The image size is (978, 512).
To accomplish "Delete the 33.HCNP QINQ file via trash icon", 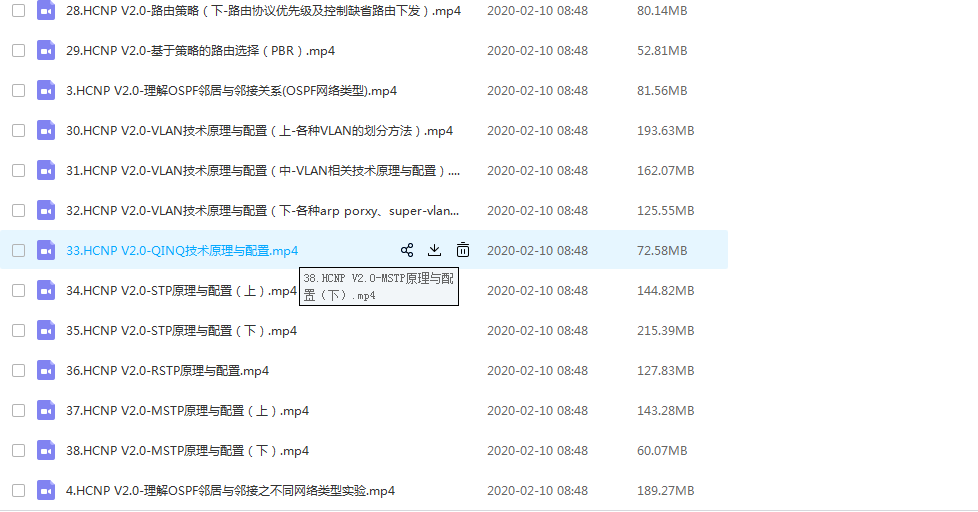I will pyautogui.click(x=463, y=250).
